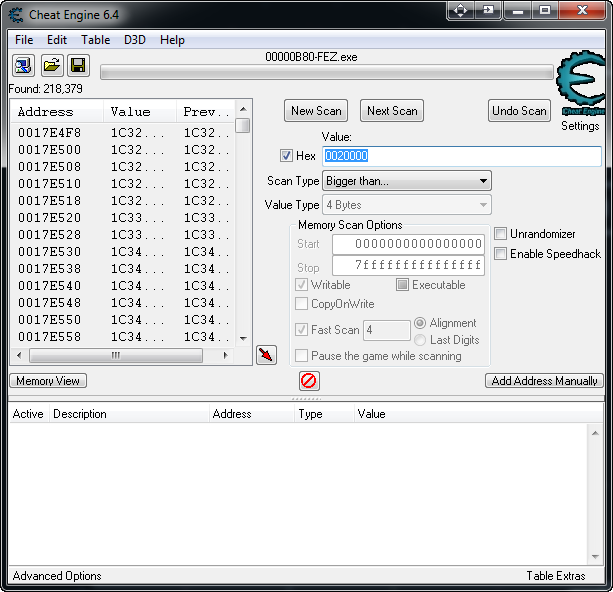613x592 pixels.
Task: Click the Type column header
Action: coord(324,414)
